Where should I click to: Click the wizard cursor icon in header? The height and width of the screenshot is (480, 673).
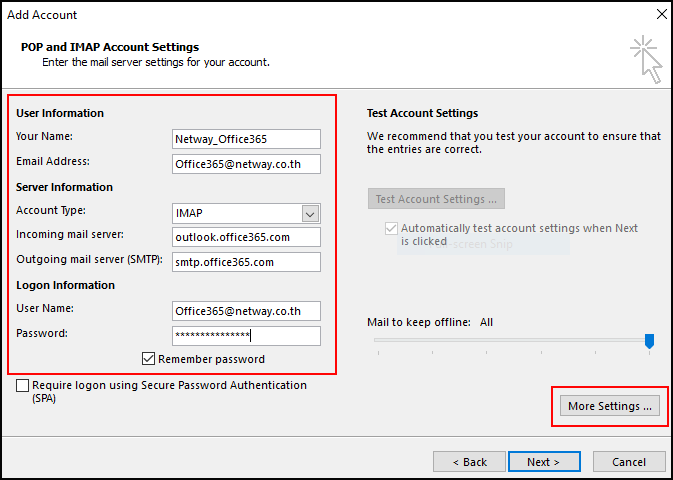646,60
